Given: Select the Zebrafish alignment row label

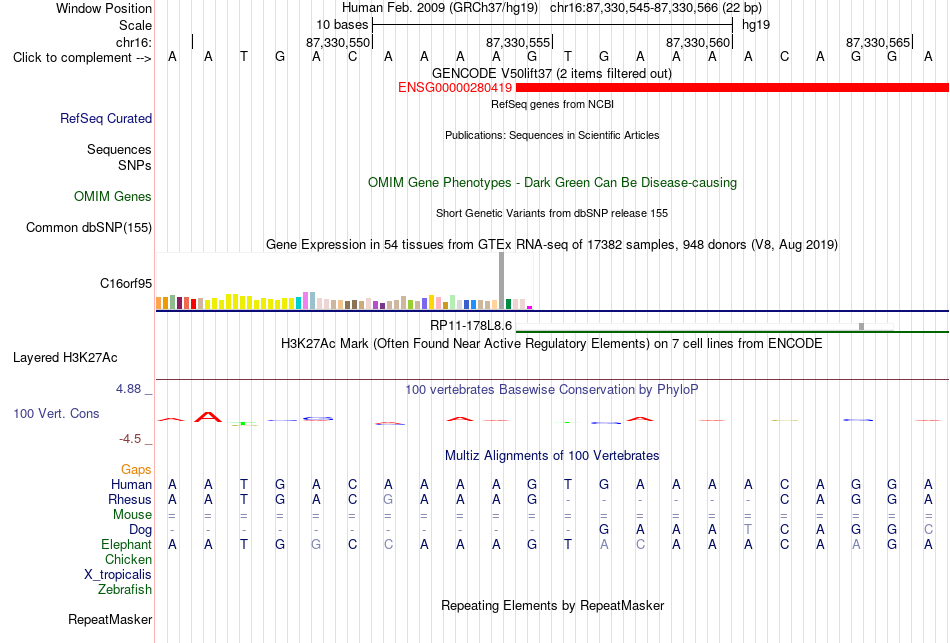Looking at the screenshot, I should click(125, 589).
